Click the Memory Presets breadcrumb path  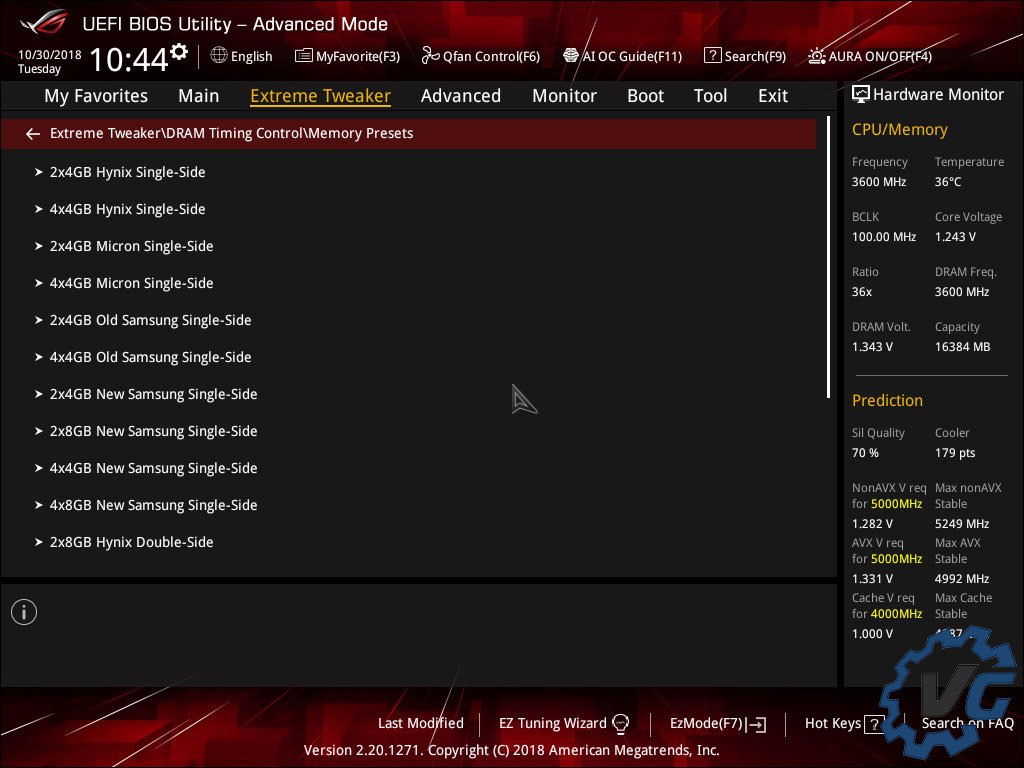(x=231, y=133)
